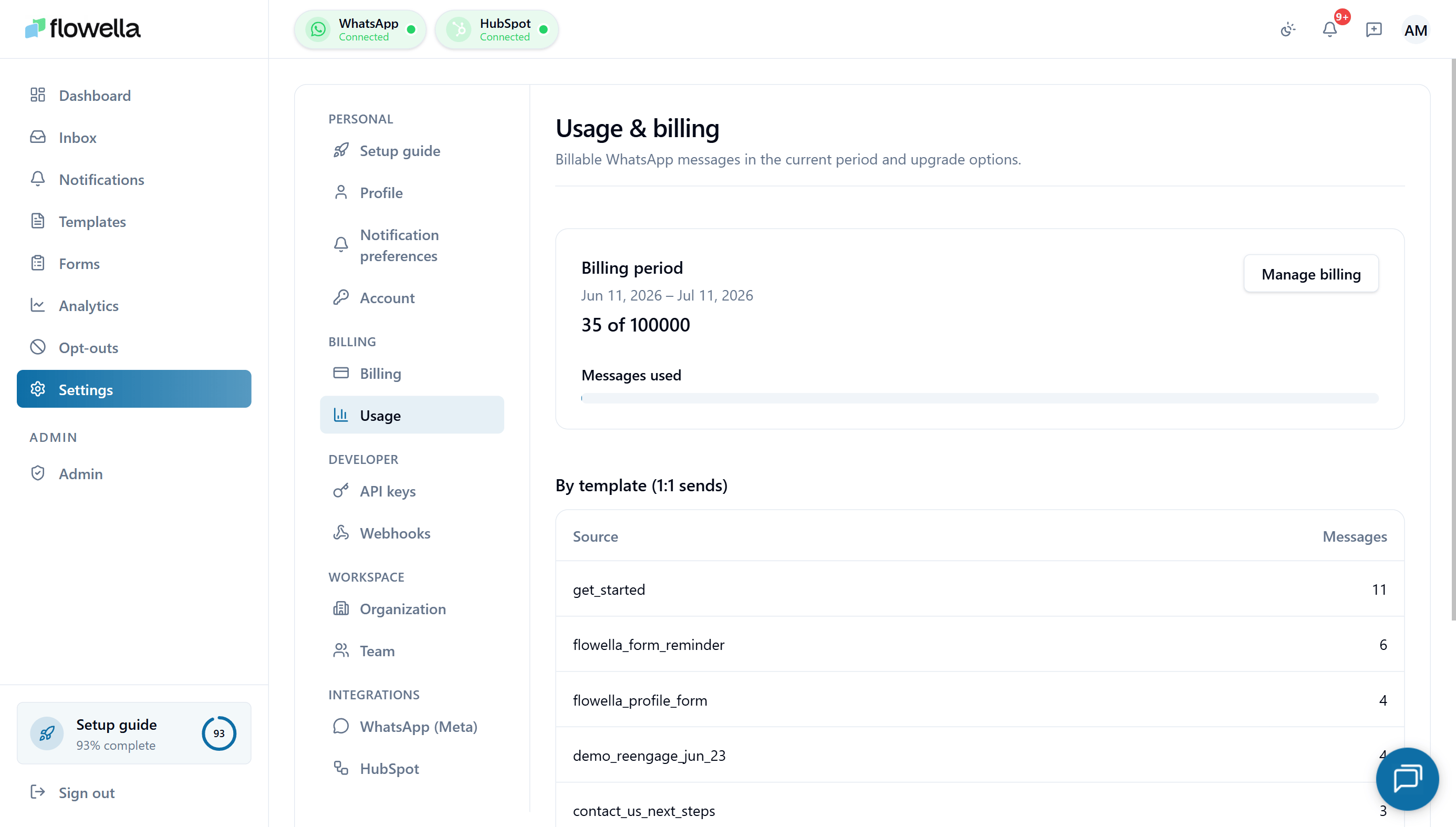
Task: Select the demo_reengage_jun_23 row
Action: [980, 755]
